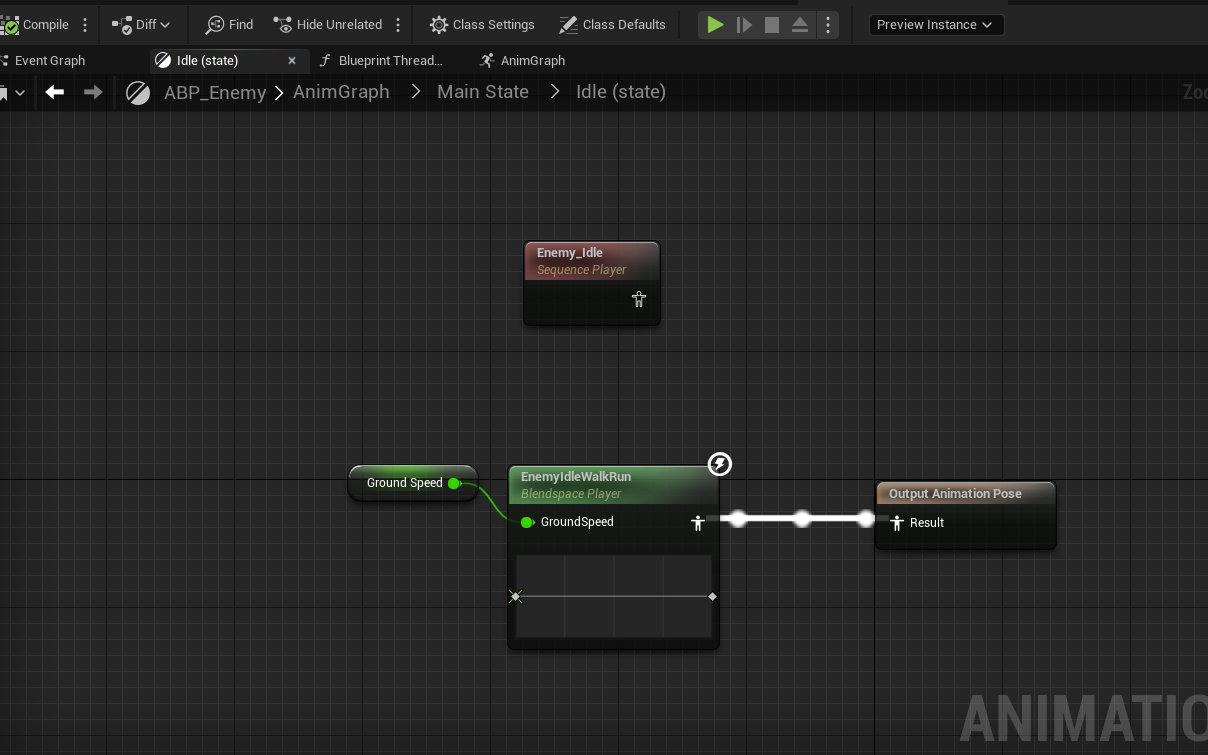Click Enemy_Idle node output pose pin

click(638, 299)
